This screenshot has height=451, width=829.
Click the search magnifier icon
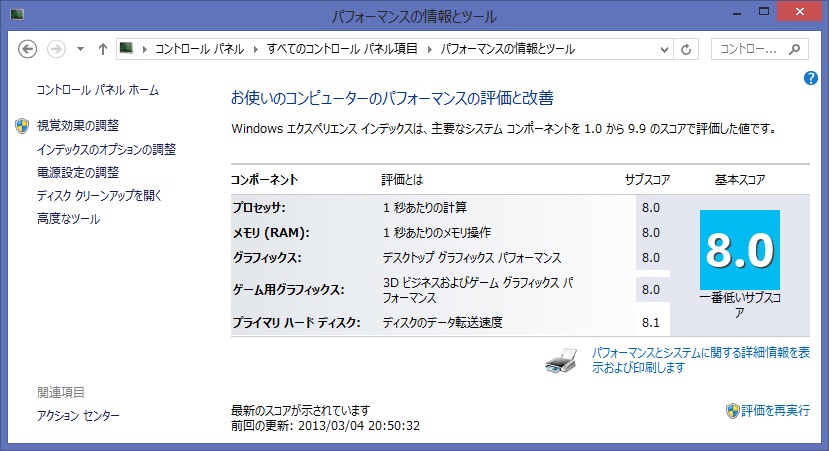[794, 49]
